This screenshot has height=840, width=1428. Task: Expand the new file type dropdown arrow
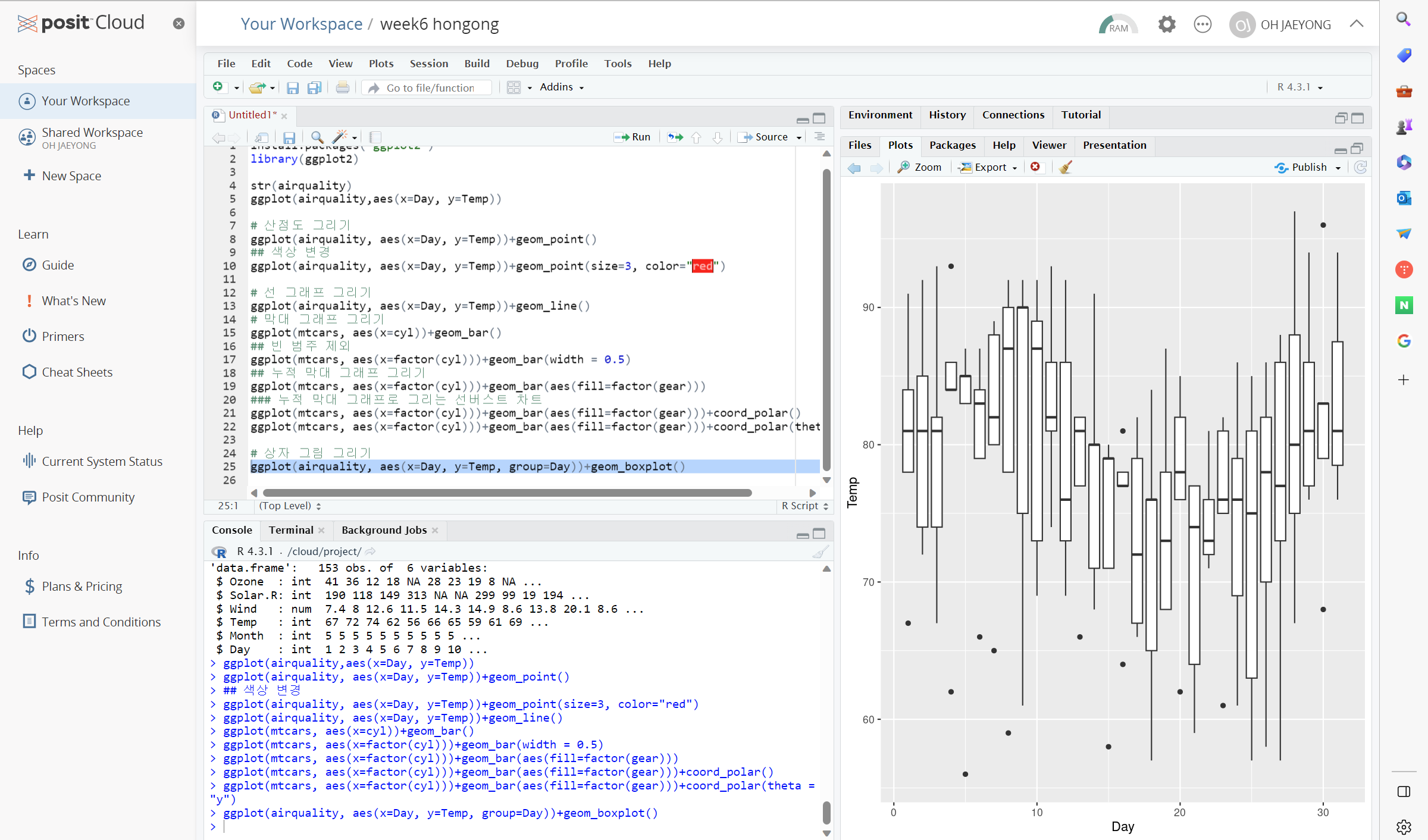coord(236,88)
